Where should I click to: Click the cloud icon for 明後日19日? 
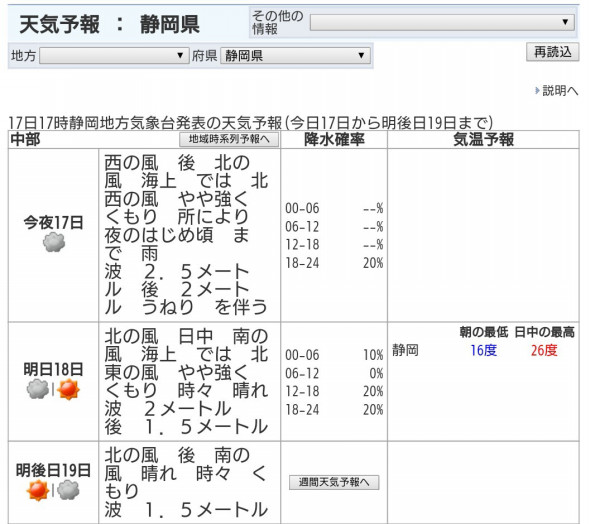click(69, 489)
